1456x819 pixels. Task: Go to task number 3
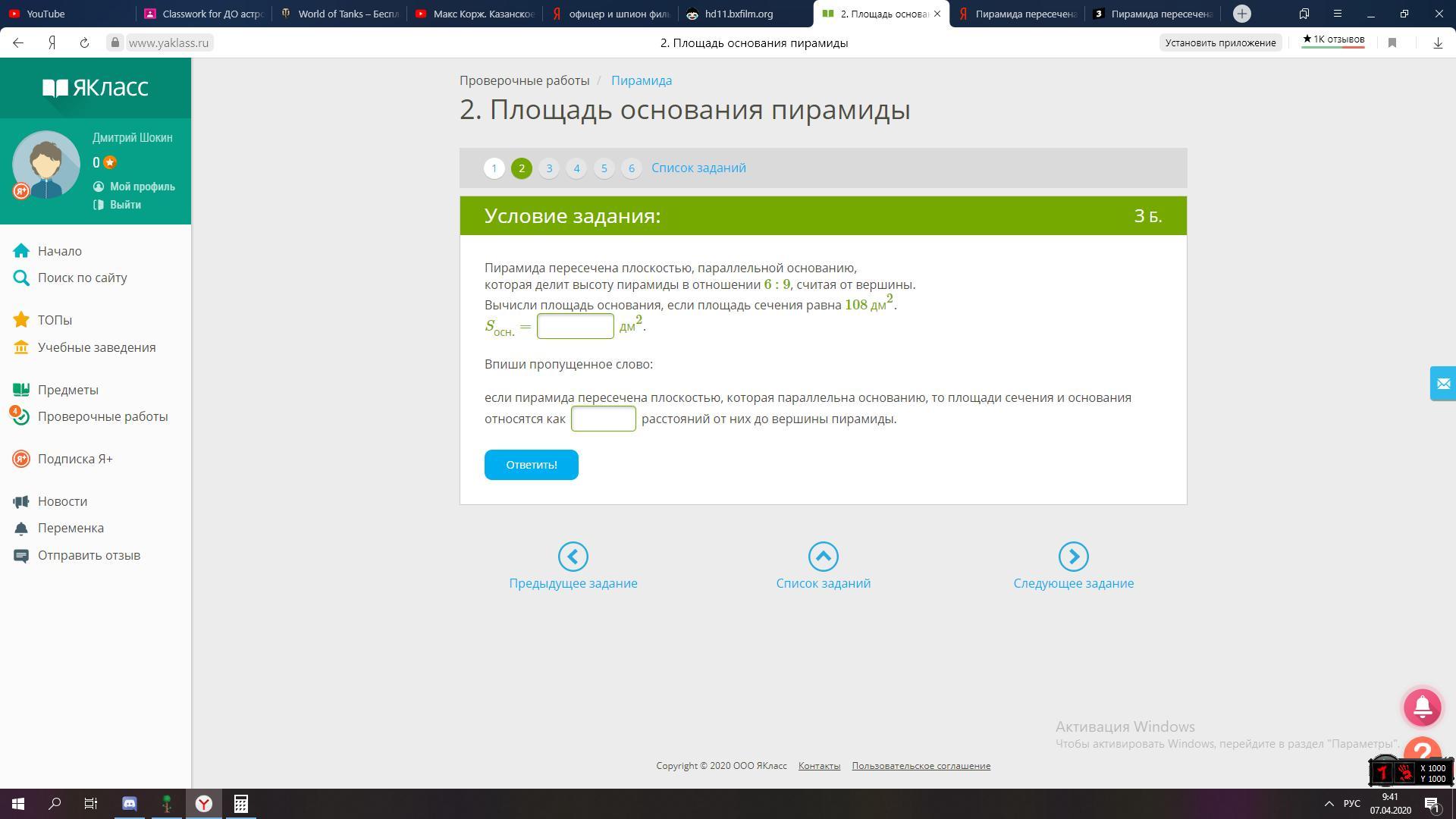click(x=549, y=168)
